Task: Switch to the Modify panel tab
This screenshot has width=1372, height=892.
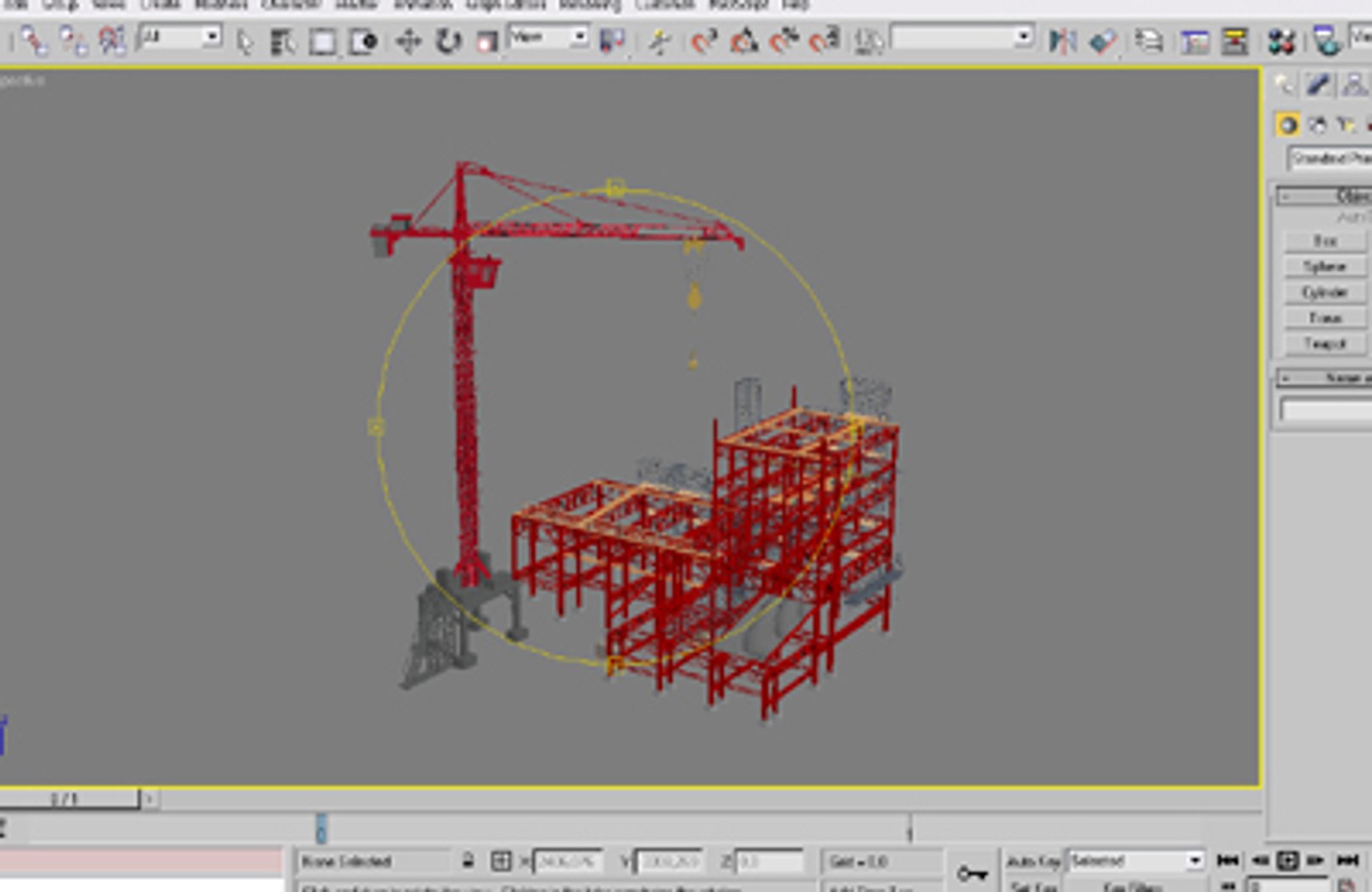Action: pyautogui.click(x=1318, y=84)
